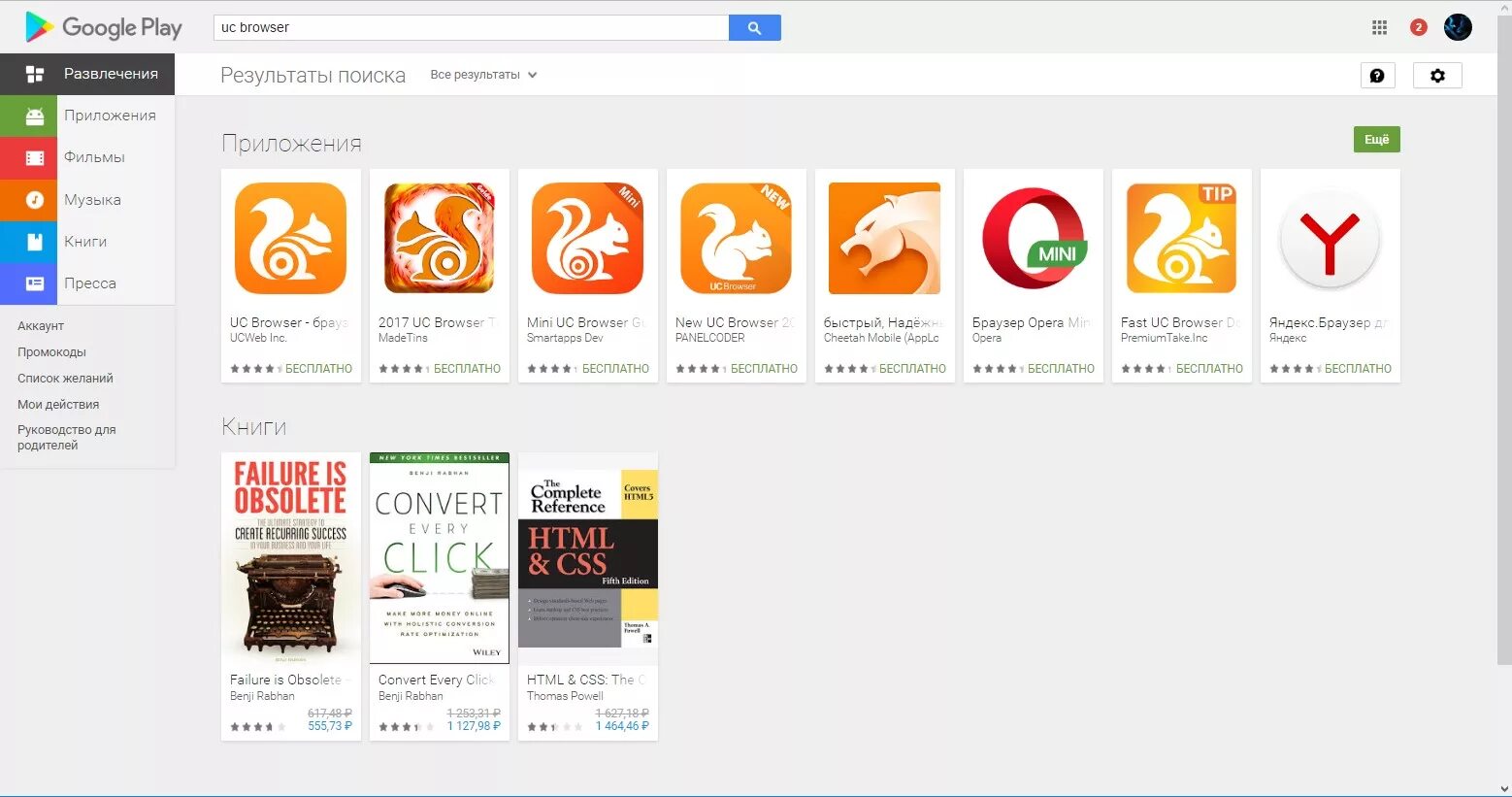
Task: Select the Развлечения sidebar item
Action: point(87,74)
